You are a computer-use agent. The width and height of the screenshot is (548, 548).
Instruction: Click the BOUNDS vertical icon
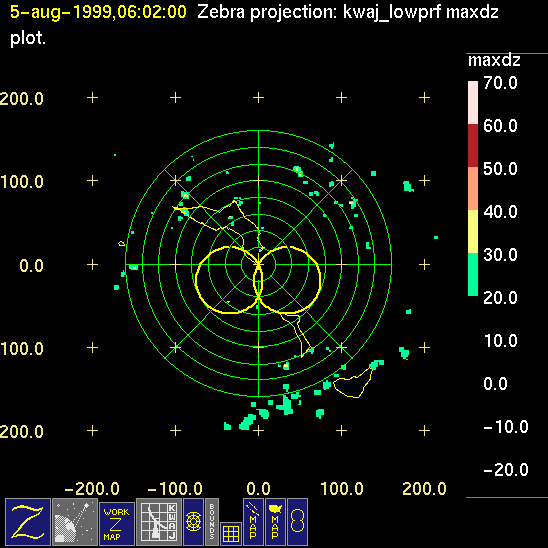tap(212, 522)
